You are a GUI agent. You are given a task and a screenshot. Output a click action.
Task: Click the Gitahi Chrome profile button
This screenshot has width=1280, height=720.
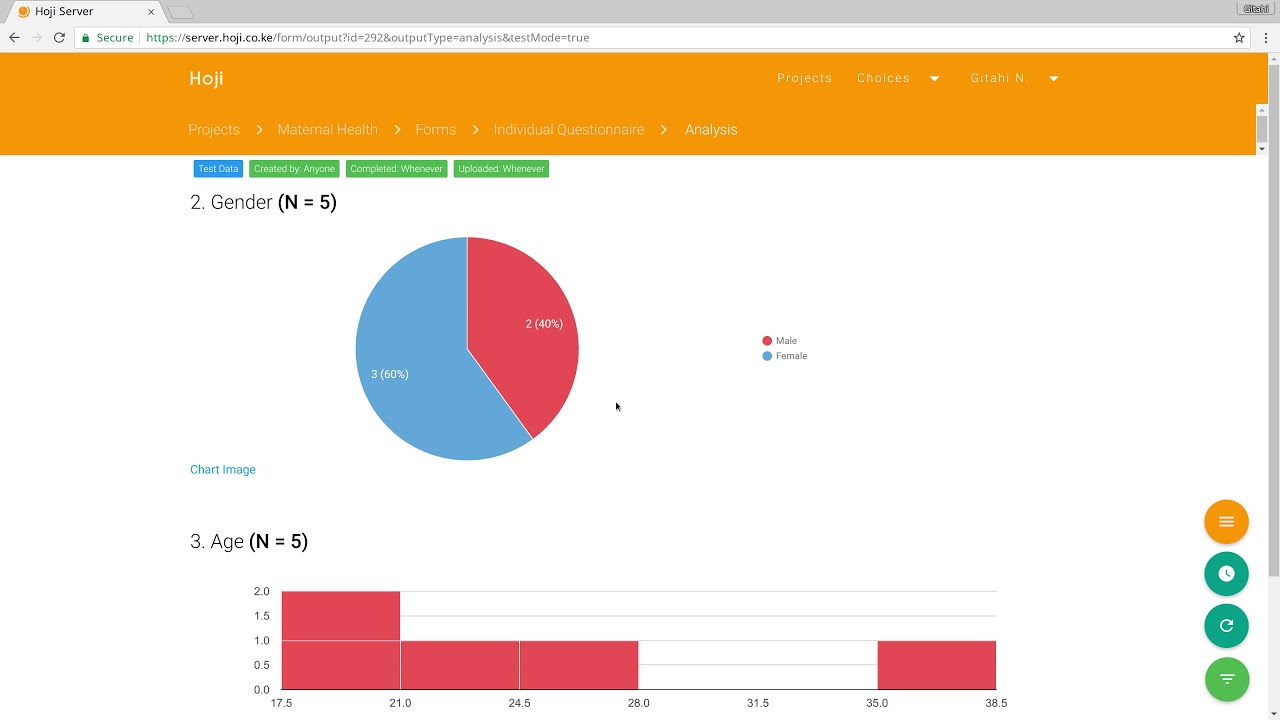pyautogui.click(x=1255, y=9)
